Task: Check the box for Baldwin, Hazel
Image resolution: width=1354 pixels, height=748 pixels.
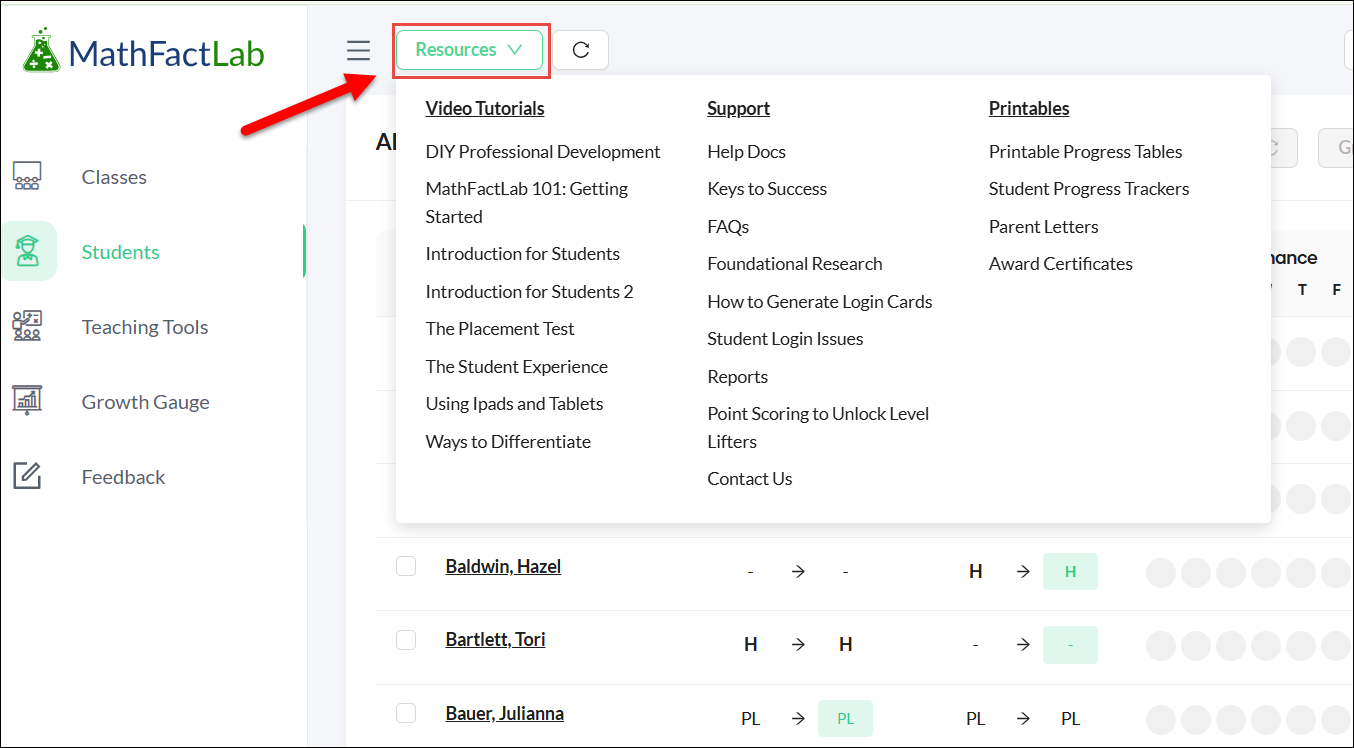Action: 406,567
